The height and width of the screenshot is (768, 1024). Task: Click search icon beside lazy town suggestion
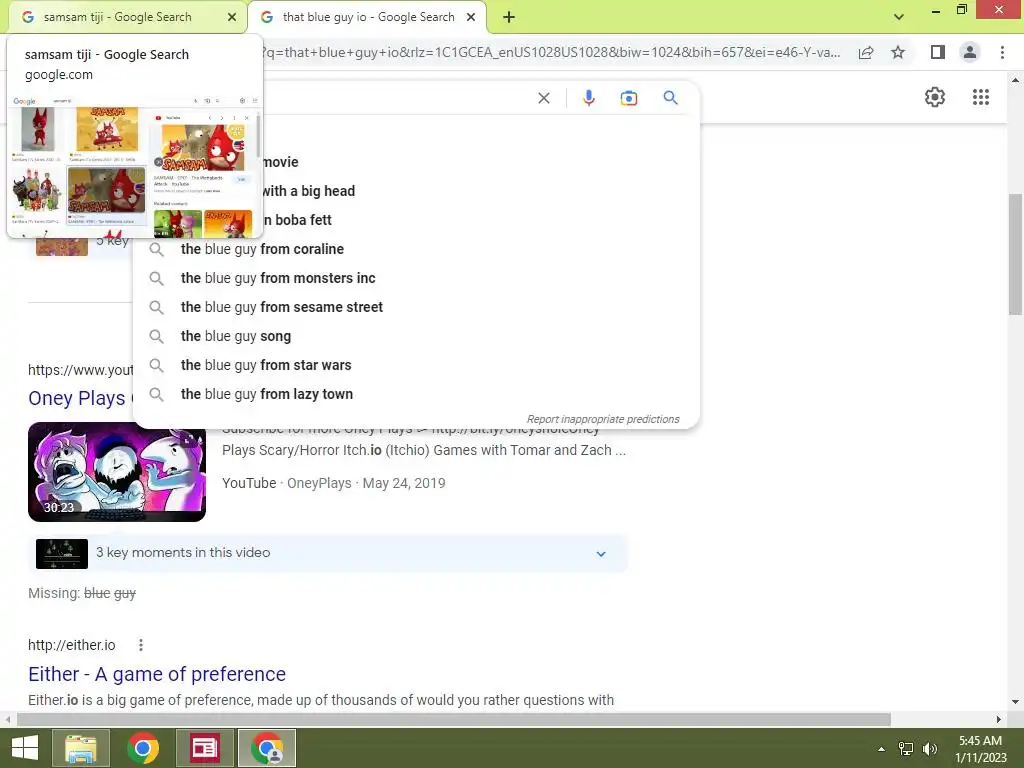point(156,394)
